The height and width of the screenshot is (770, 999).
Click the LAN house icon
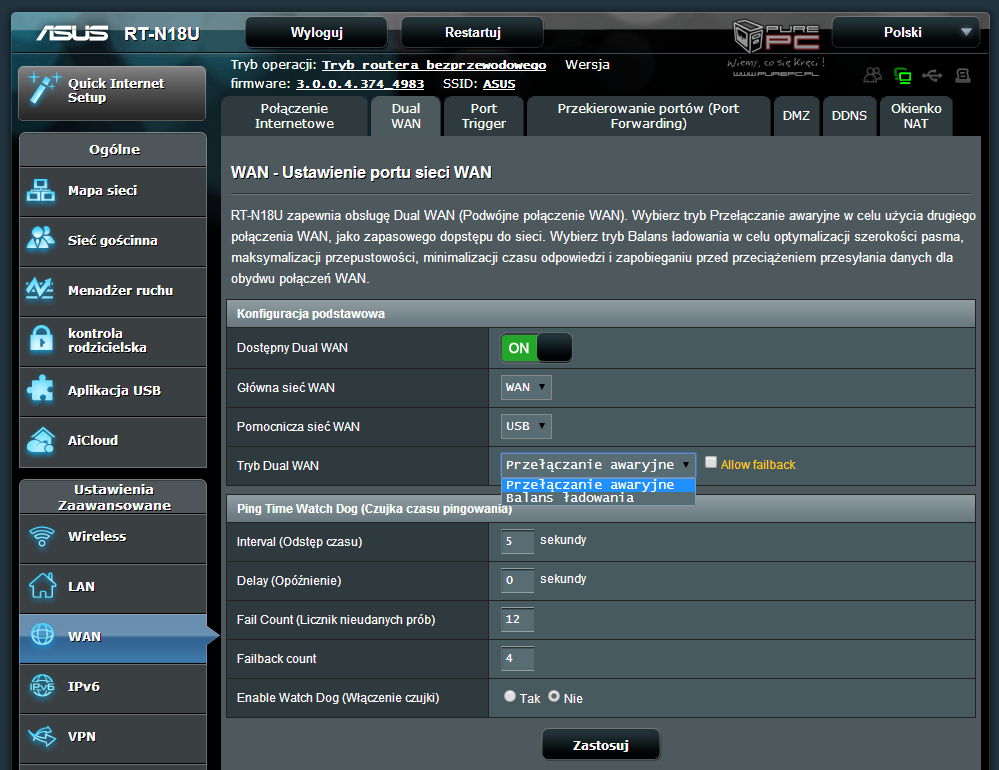tap(43, 585)
